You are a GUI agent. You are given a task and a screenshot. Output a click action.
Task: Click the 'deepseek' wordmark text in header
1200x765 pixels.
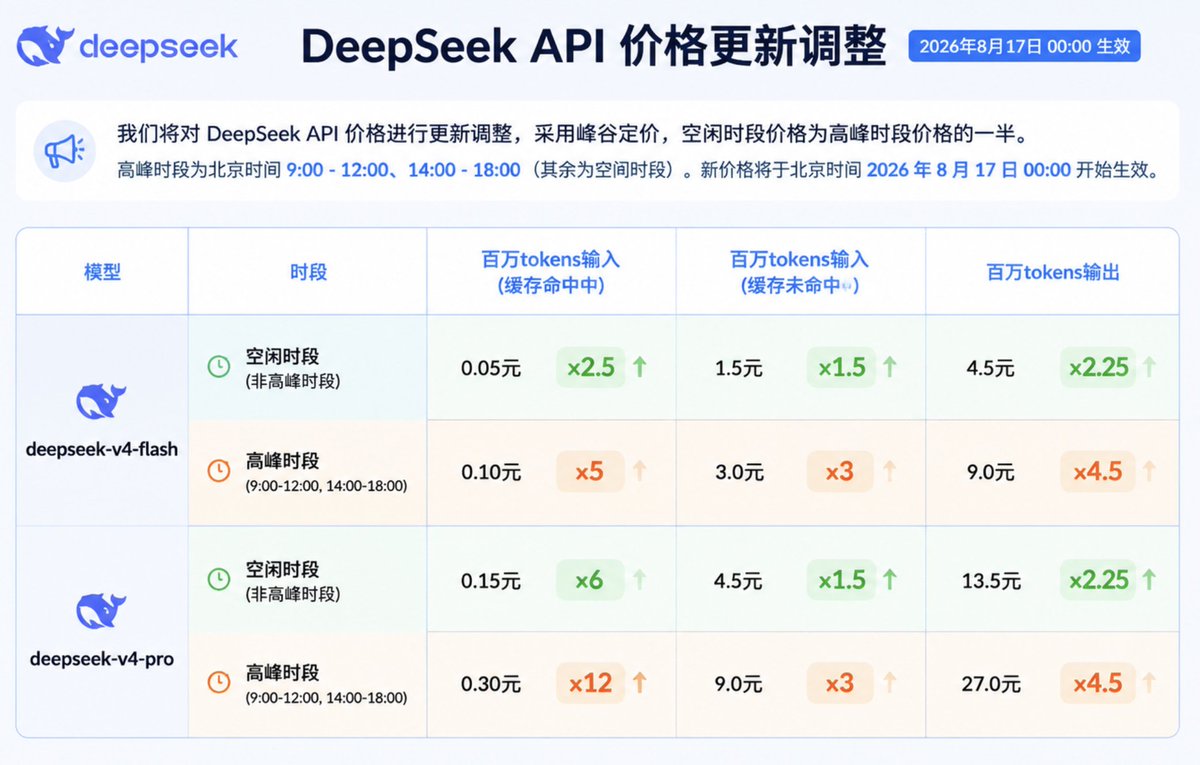[x=158, y=46]
